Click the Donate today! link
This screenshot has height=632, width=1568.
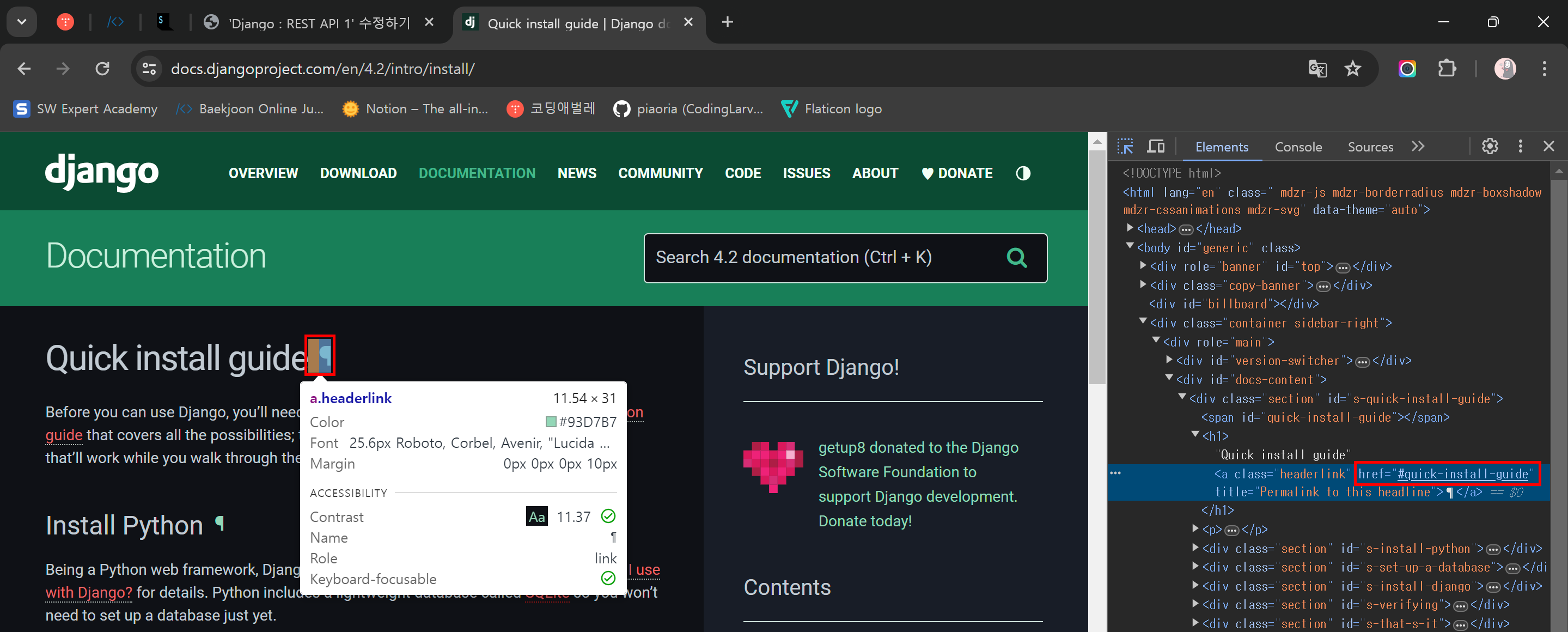point(864,521)
